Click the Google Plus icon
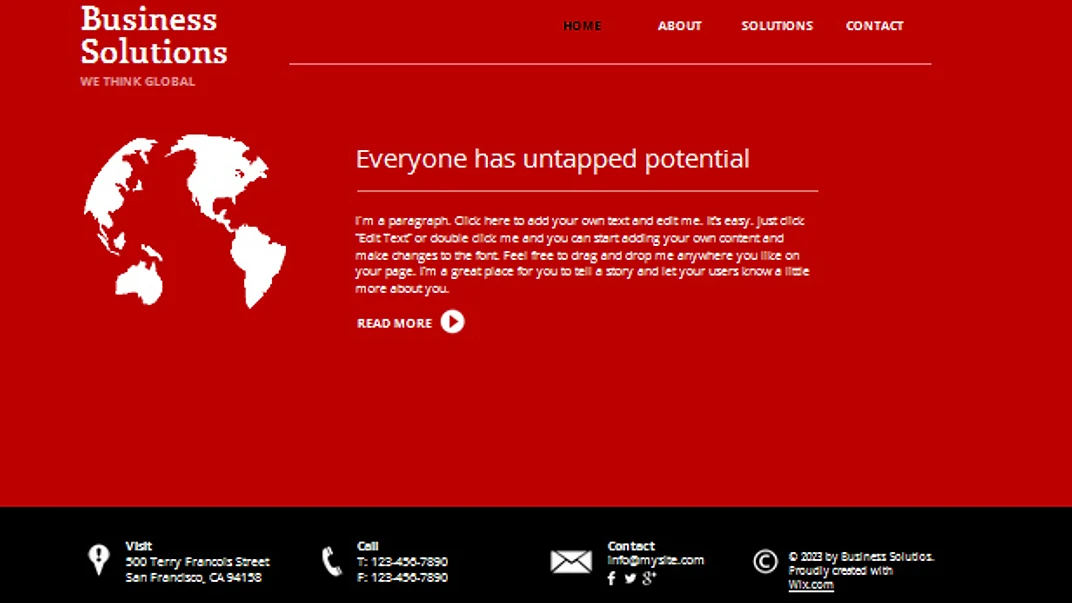This screenshot has height=603, width=1072. (x=649, y=578)
